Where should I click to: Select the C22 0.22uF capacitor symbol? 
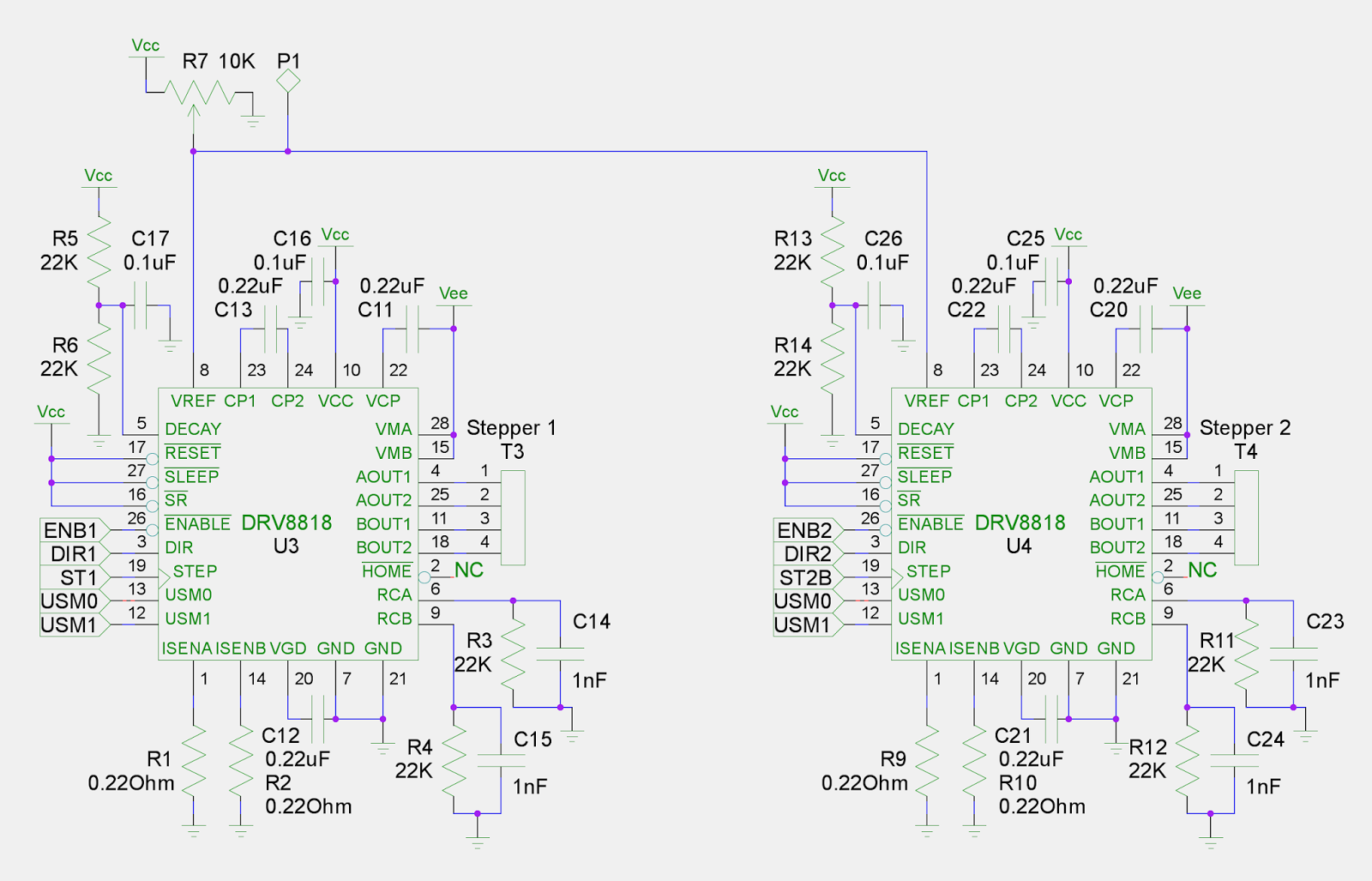tap(1005, 329)
